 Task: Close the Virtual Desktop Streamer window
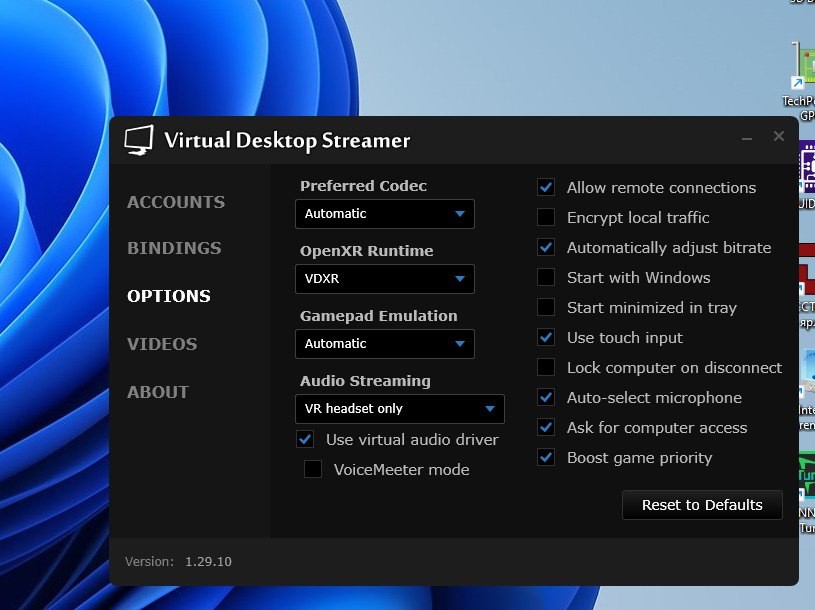(x=779, y=136)
